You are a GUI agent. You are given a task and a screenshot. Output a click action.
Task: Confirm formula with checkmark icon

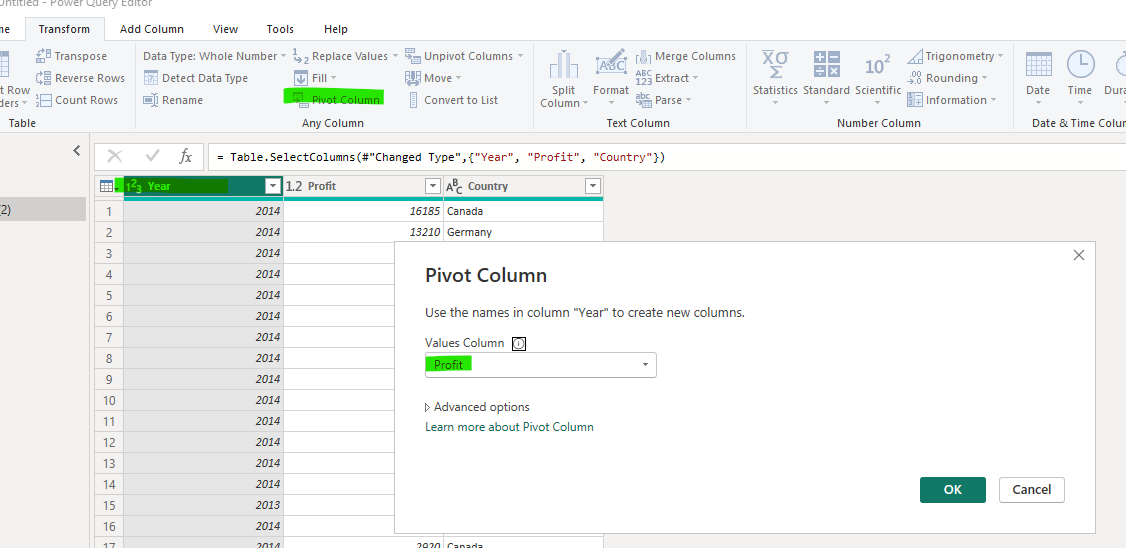[152, 156]
